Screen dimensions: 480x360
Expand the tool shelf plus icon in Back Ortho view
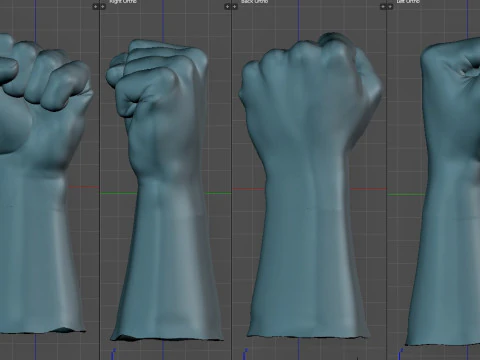coord(235,6)
